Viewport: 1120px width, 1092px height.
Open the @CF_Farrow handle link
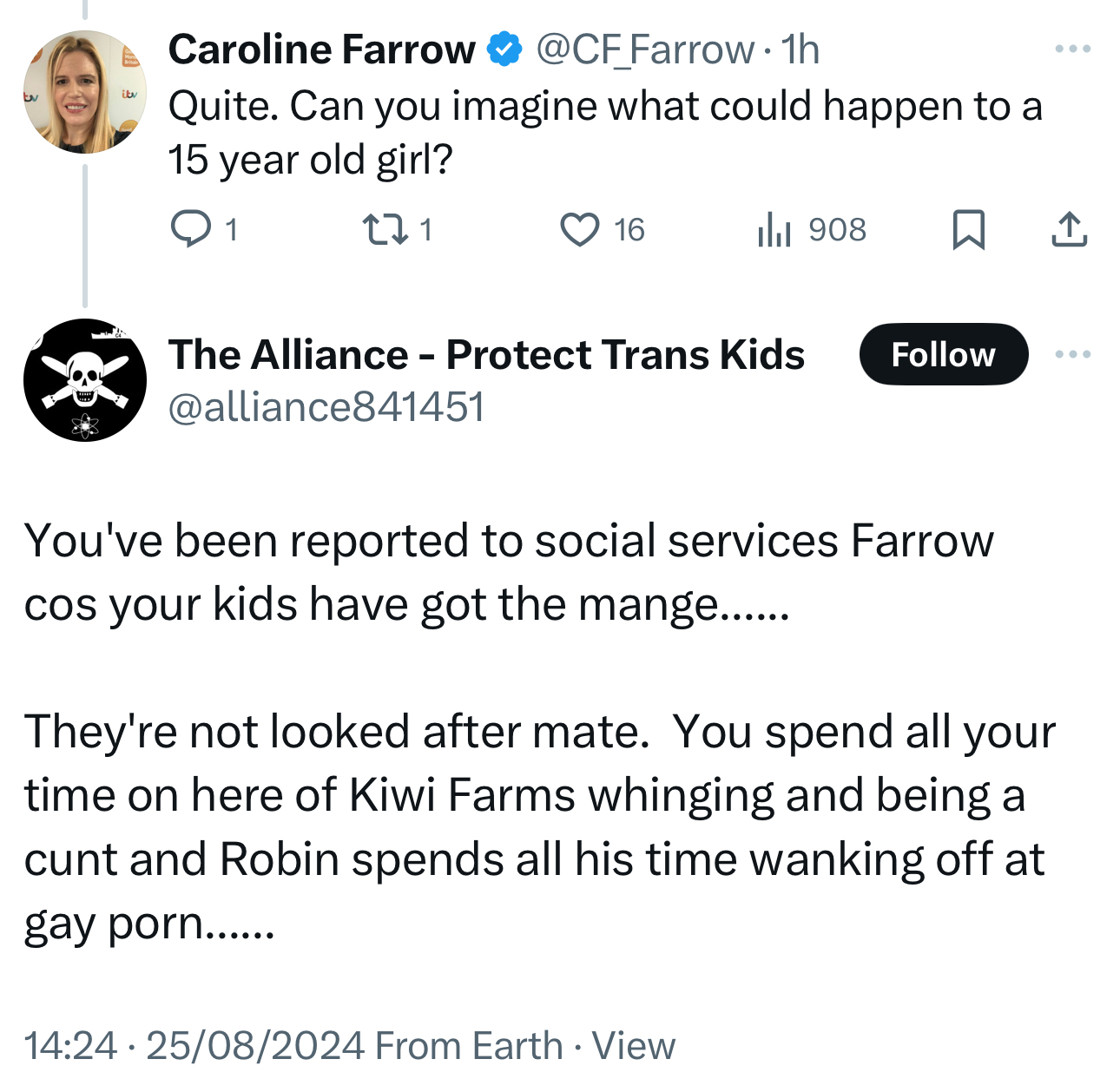tap(644, 49)
